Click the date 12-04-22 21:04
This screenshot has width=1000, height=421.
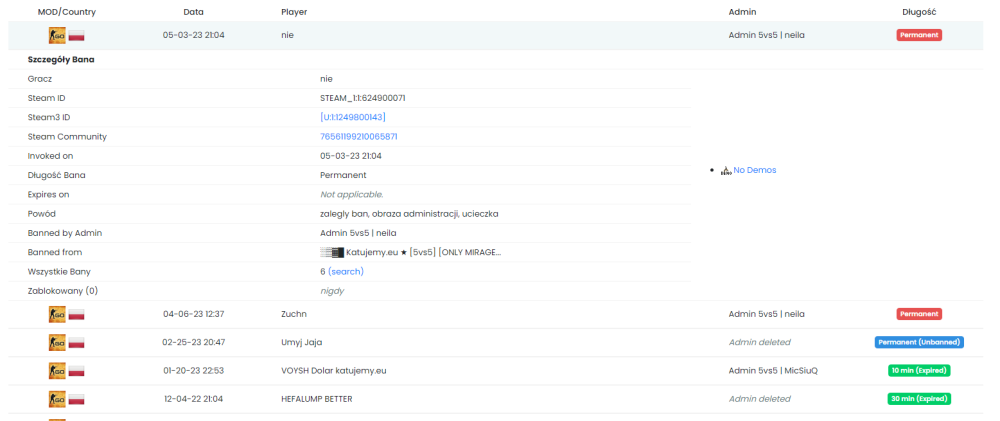193,399
